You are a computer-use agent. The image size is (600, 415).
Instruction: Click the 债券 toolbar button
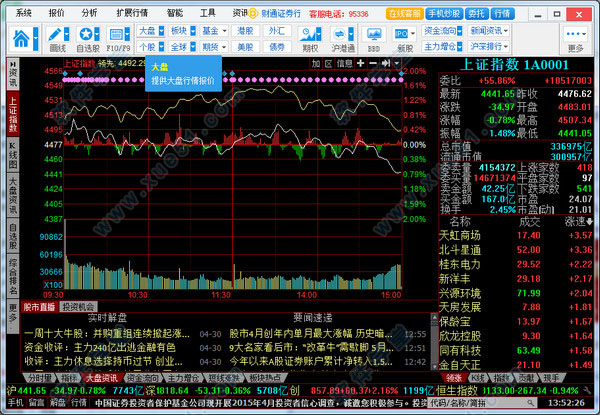coord(277,47)
